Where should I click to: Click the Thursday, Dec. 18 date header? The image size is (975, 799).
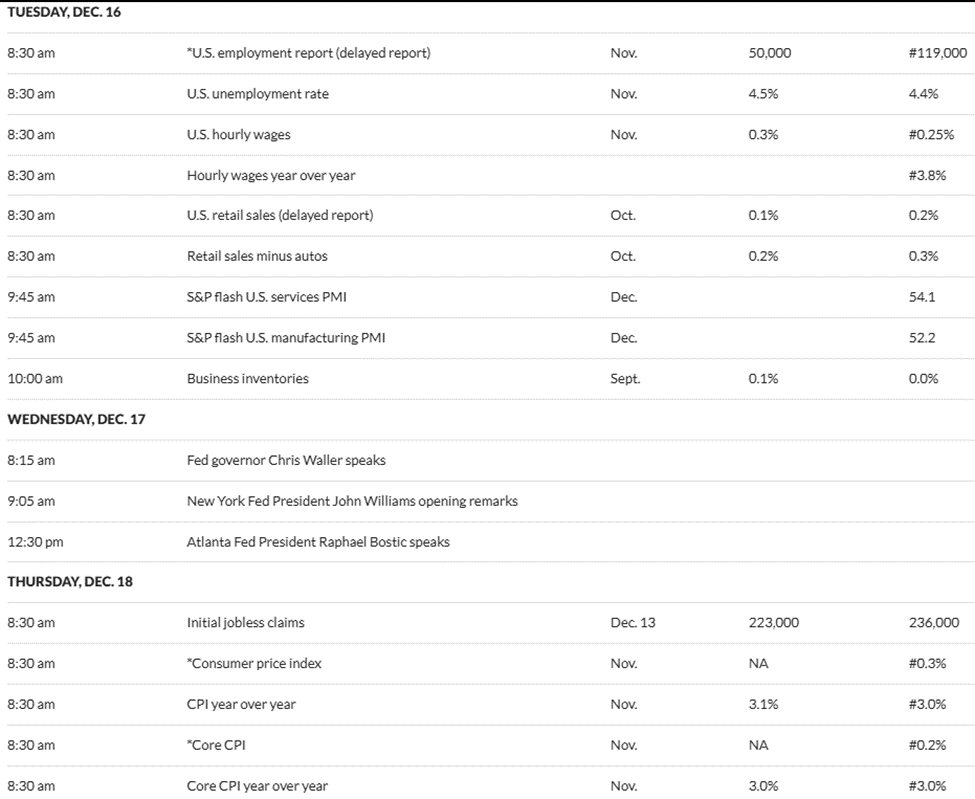70,582
